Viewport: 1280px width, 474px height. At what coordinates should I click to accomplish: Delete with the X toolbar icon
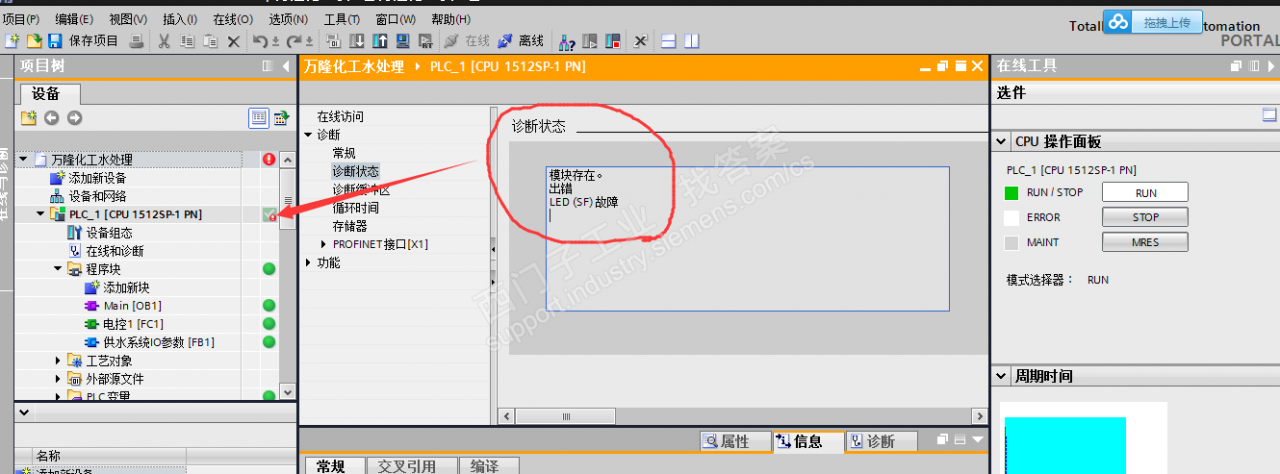coord(233,41)
